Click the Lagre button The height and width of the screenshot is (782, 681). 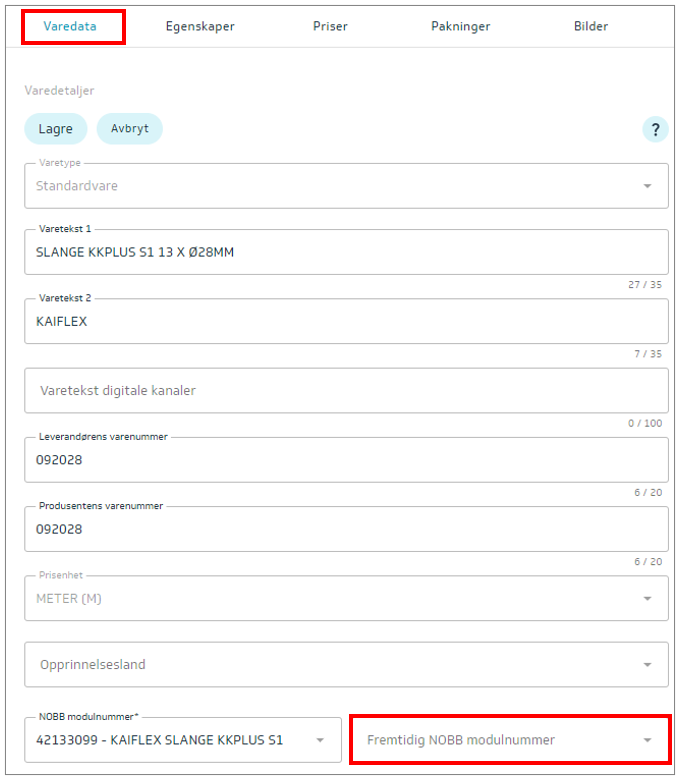click(x=56, y=129)
